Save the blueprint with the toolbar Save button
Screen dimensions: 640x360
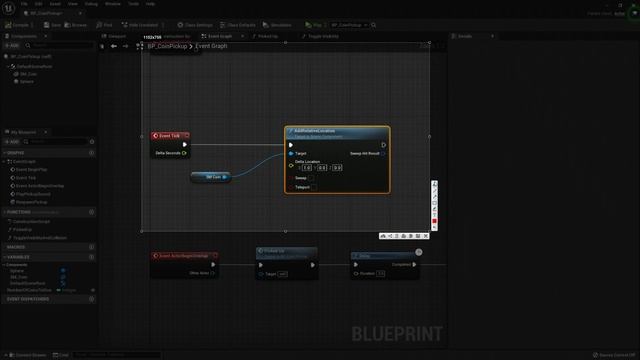click(52, 25)
